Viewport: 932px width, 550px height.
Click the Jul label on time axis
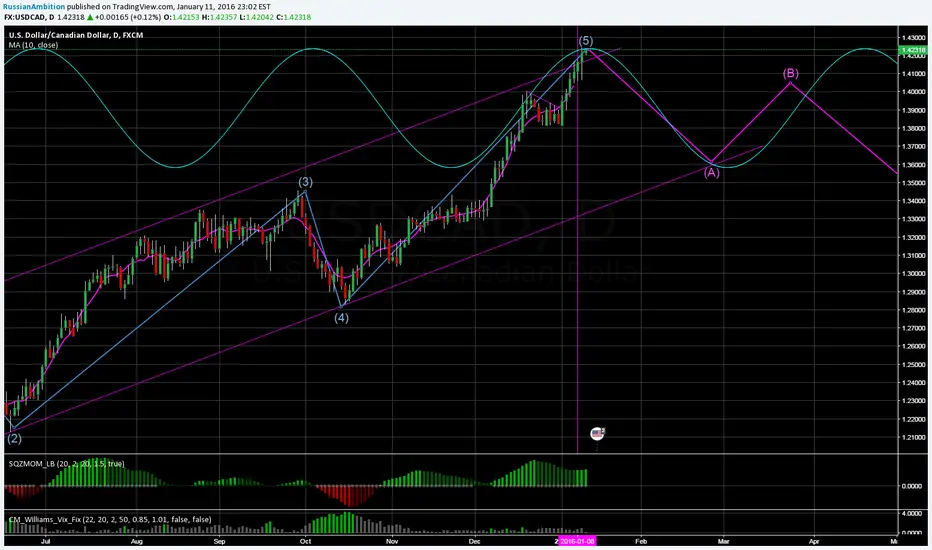click(x=45, y=542)
